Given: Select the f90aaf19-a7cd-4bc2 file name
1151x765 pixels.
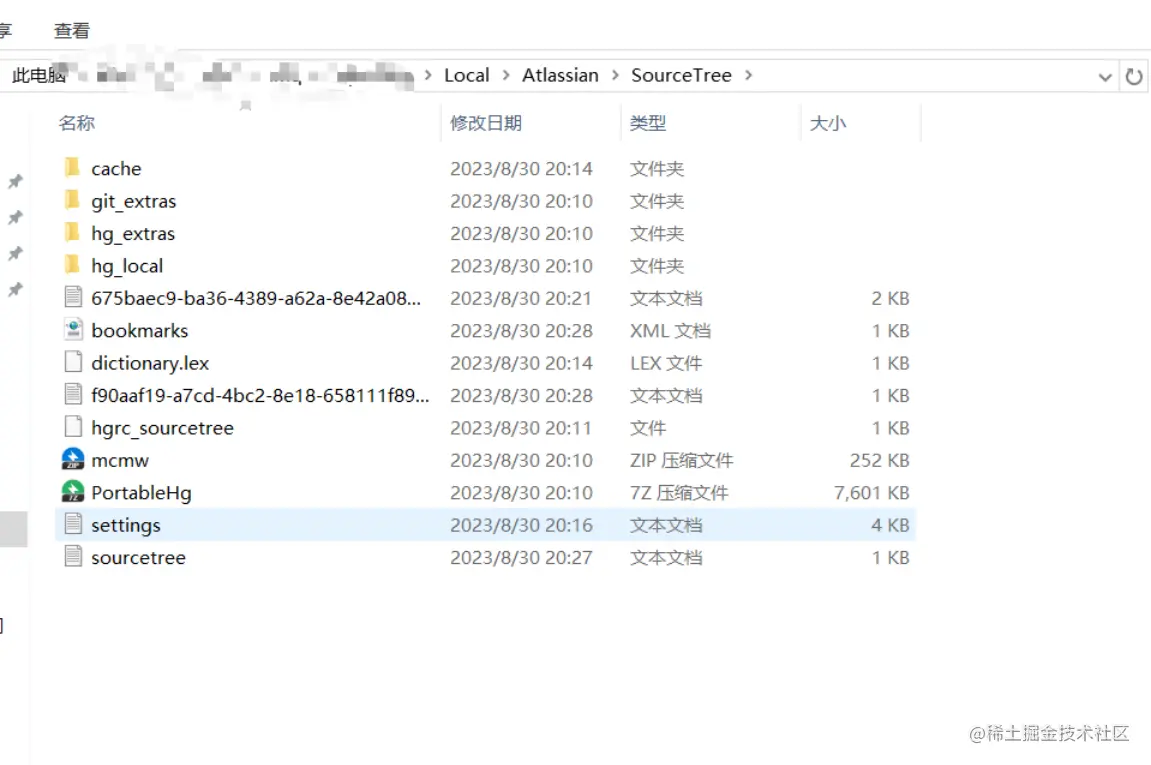Looking at the screenshot, I should 260,395.
